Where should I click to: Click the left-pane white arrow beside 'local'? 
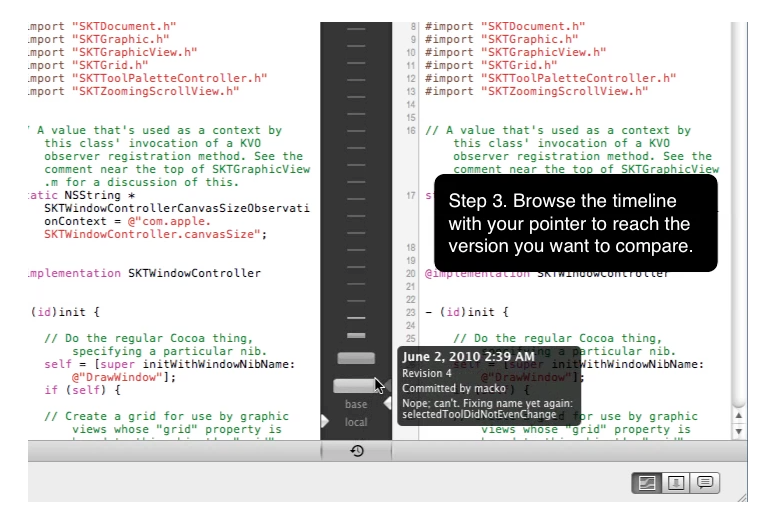pyautogui.click(x=325, y=421)
